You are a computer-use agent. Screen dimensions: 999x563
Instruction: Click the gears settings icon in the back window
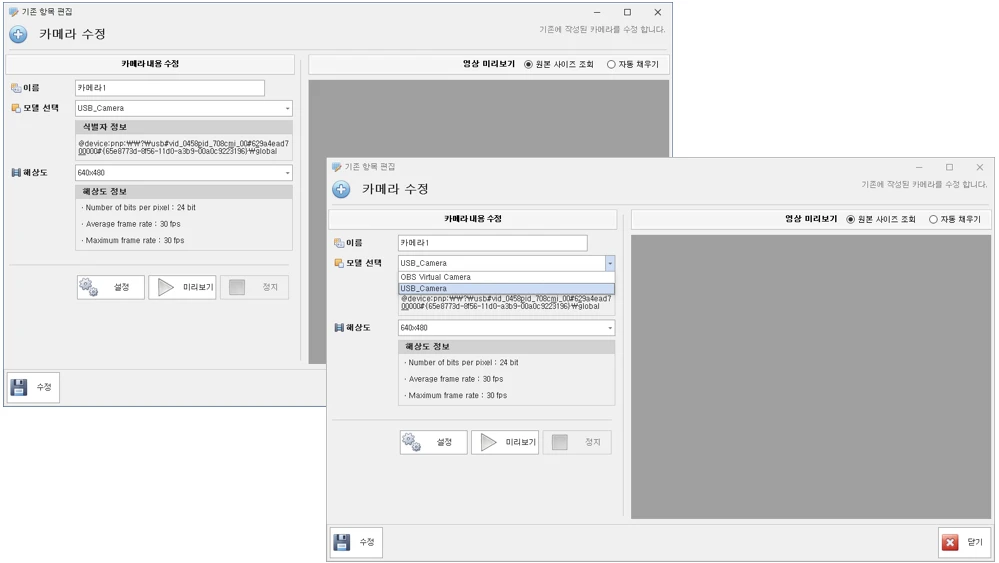click(x=89, y=287)
